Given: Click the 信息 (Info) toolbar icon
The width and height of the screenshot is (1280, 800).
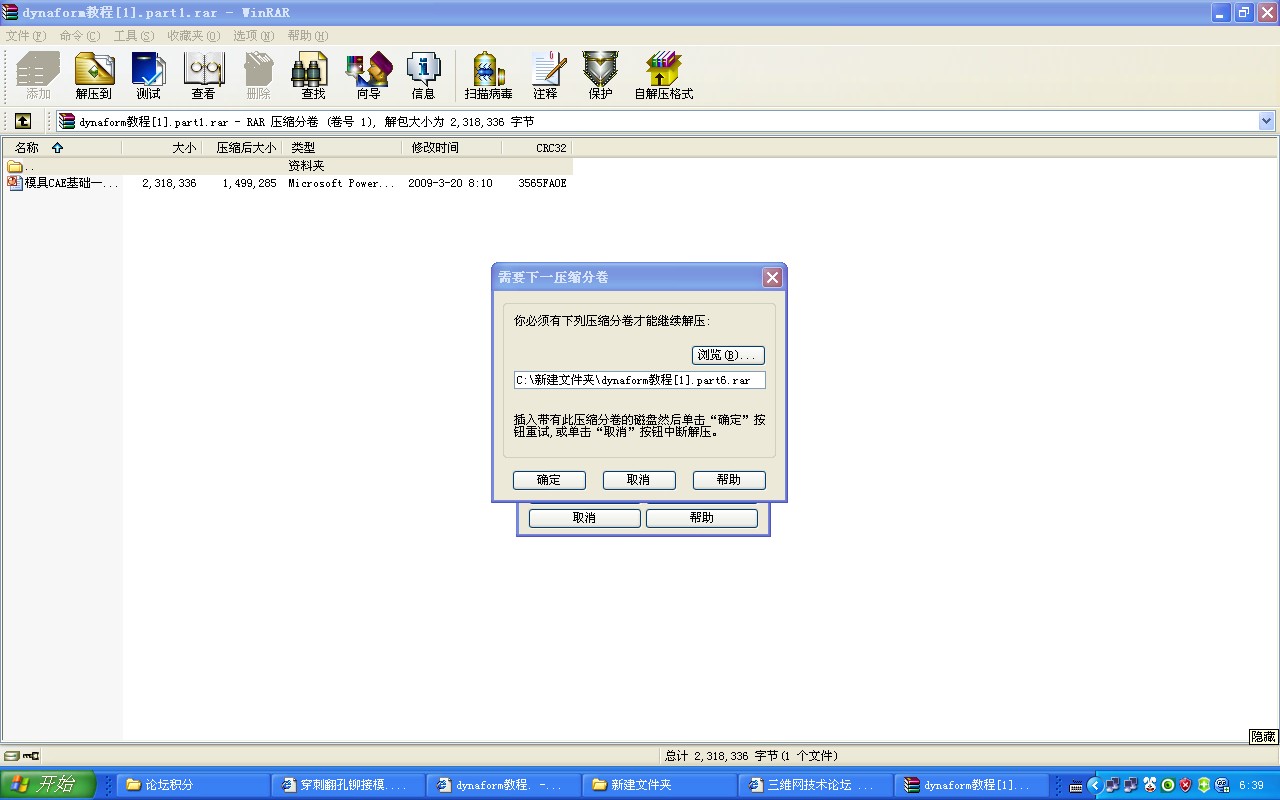Looking at the screenshot, I should coord(423,76).
